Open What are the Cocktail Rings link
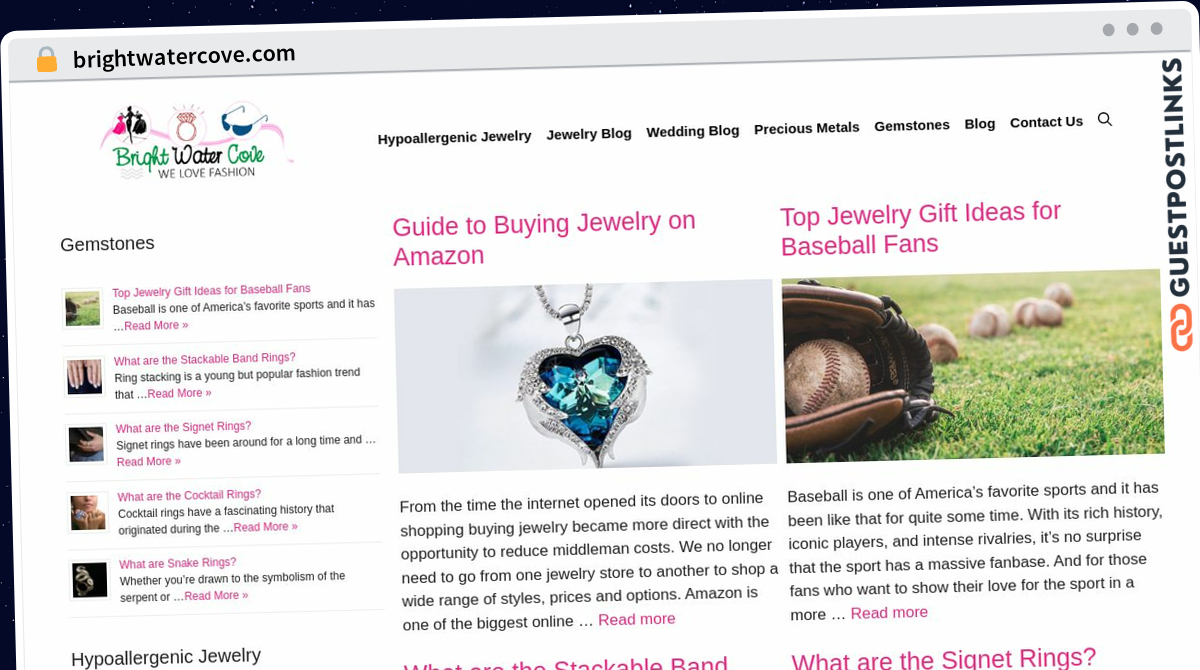 189,495
